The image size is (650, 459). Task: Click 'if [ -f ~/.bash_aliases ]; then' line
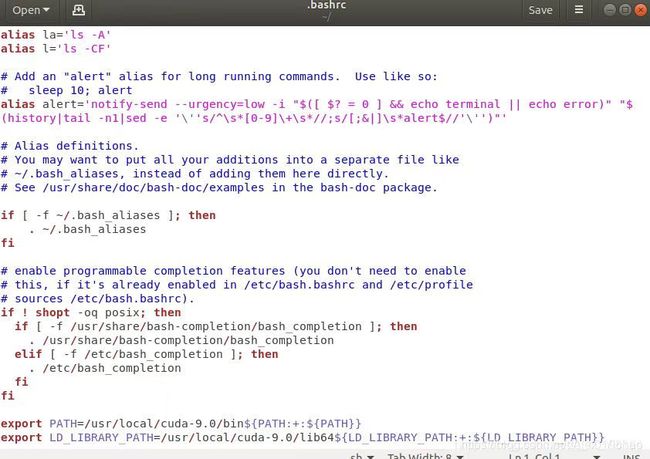108,216
